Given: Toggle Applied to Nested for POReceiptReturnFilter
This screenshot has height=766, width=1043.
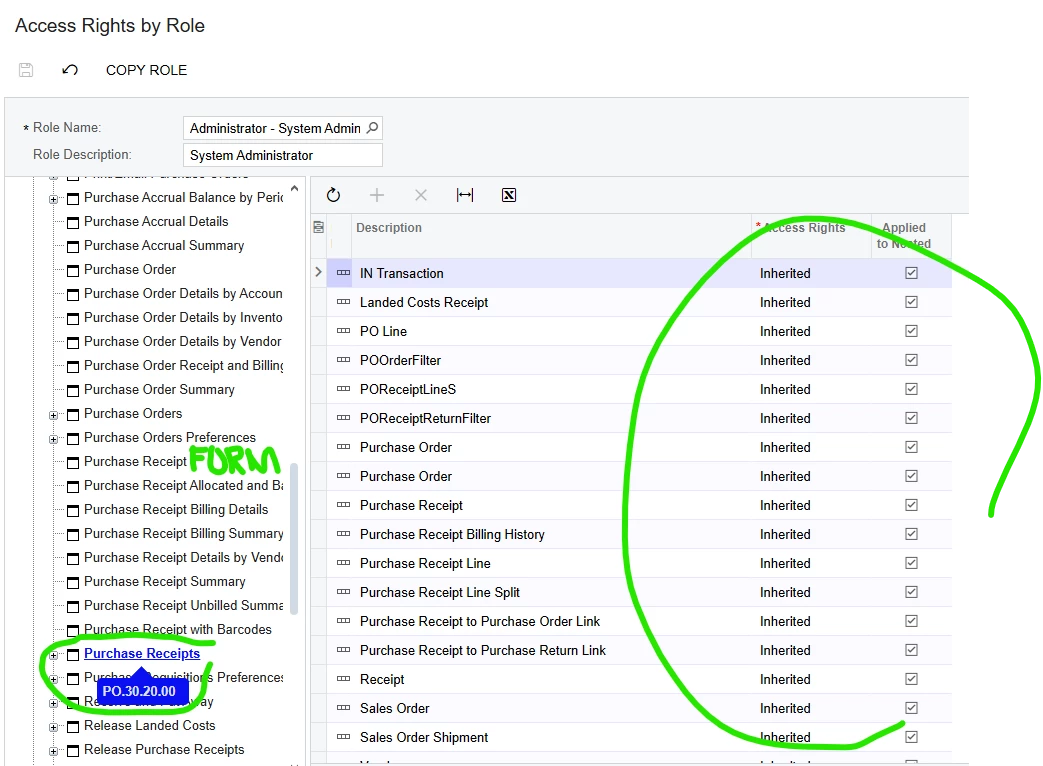Looking at the screenshot, I should (911, 418).
